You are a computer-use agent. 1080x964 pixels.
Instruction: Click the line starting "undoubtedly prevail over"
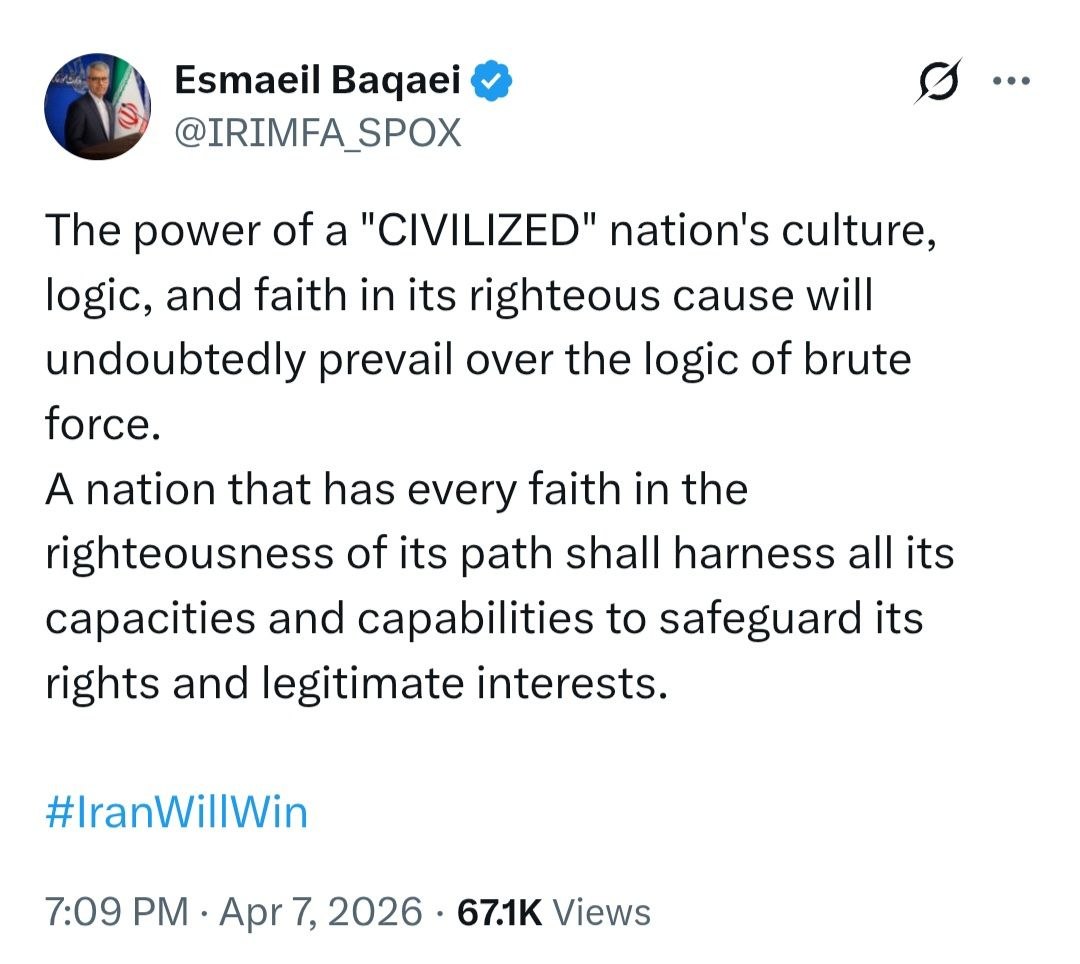pos(478,360)
